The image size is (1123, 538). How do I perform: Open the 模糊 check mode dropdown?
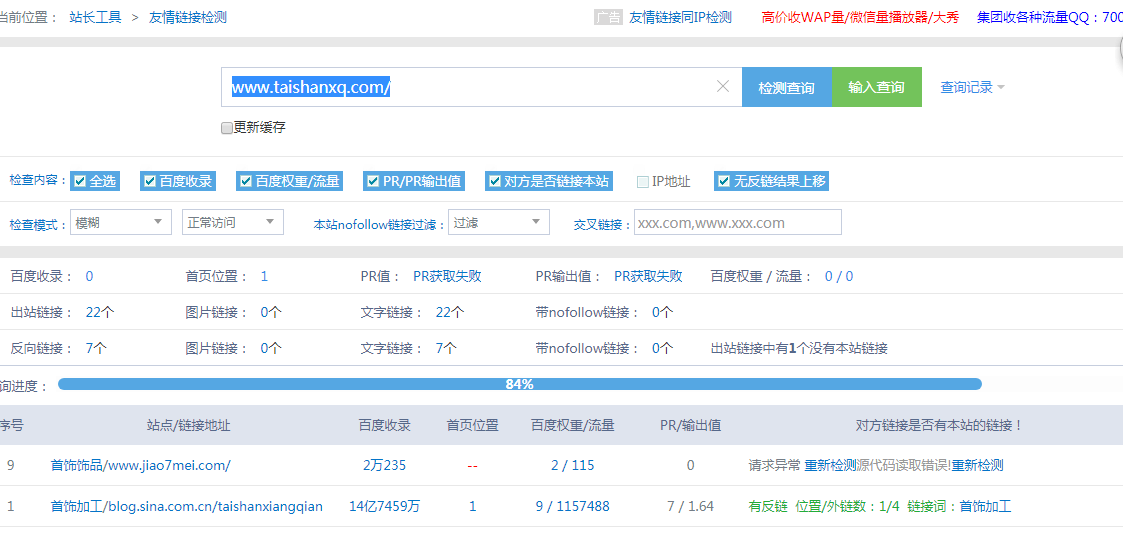(x=121, y=222)
